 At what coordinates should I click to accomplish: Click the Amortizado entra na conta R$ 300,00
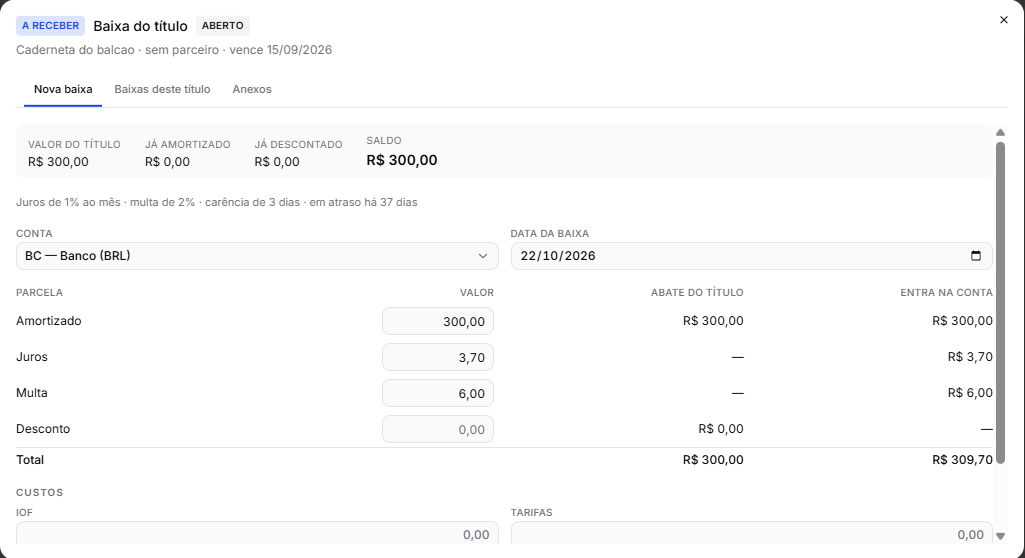coord(962,321)
